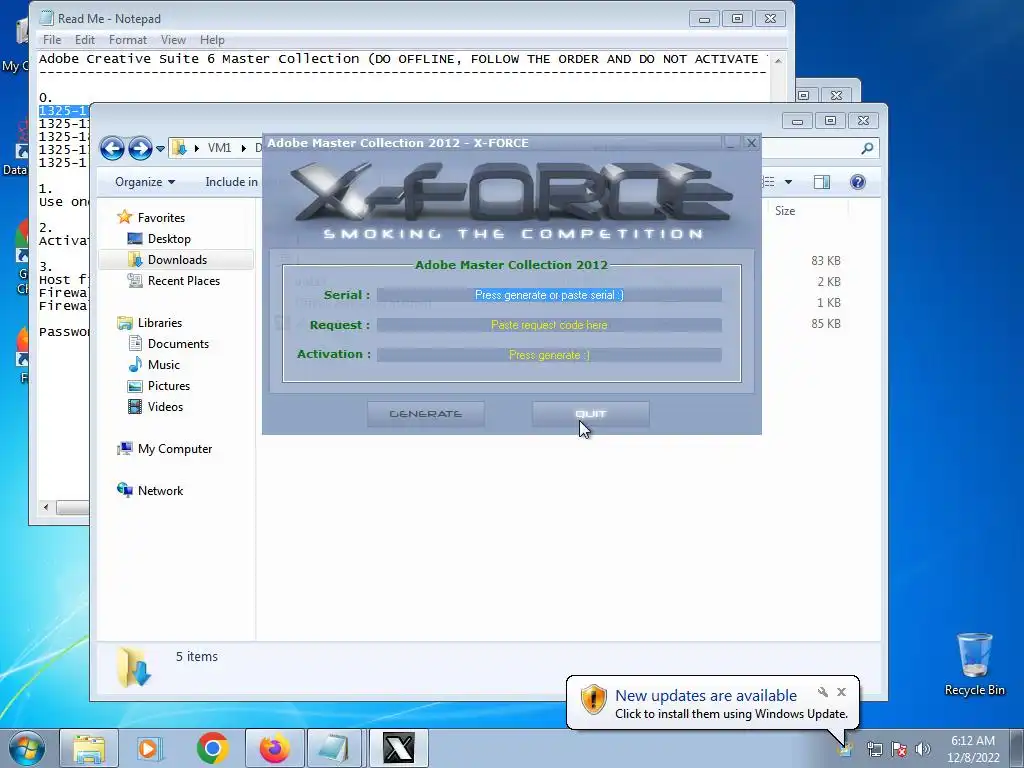Click the network tray icon
Image resolution: width=1024 pixels, height=768 pixels.
tap(874, 749)
